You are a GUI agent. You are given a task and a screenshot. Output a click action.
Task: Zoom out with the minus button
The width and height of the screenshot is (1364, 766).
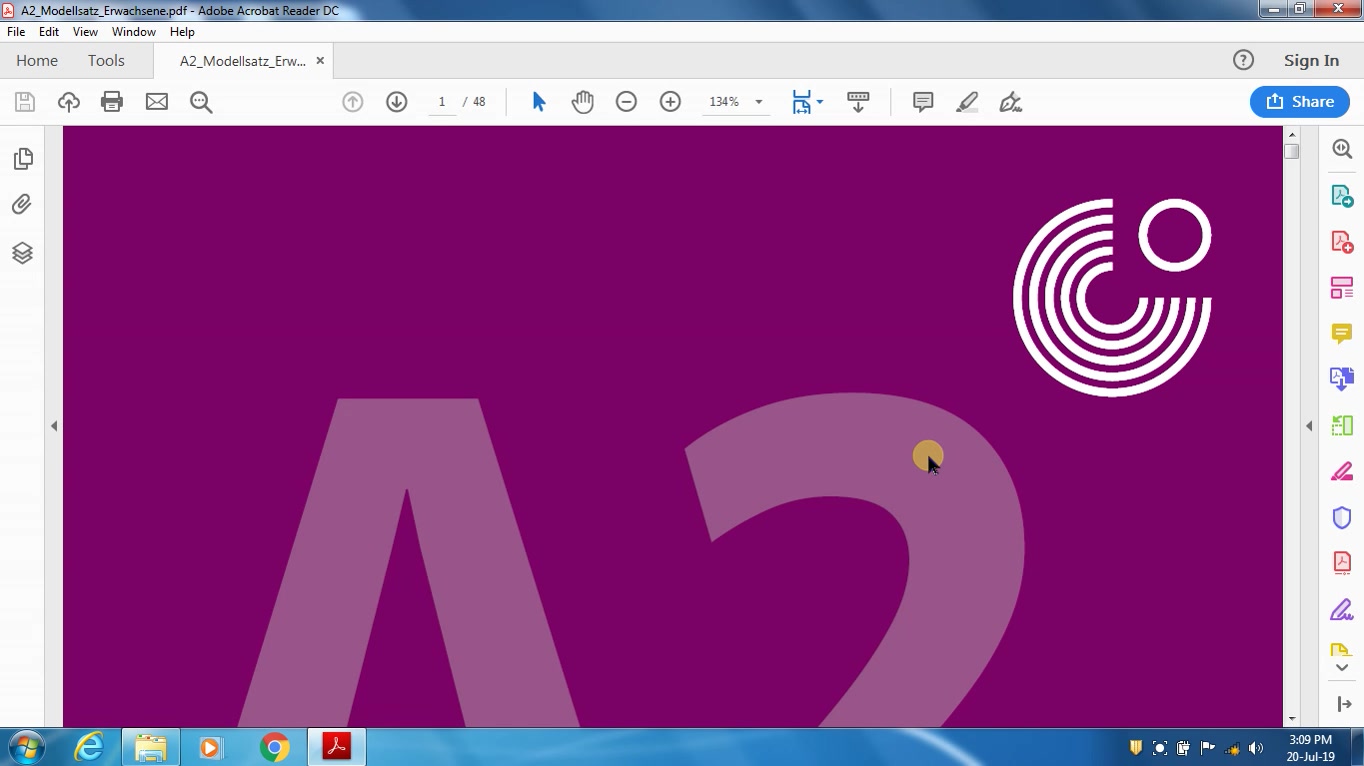coord(626,102)
